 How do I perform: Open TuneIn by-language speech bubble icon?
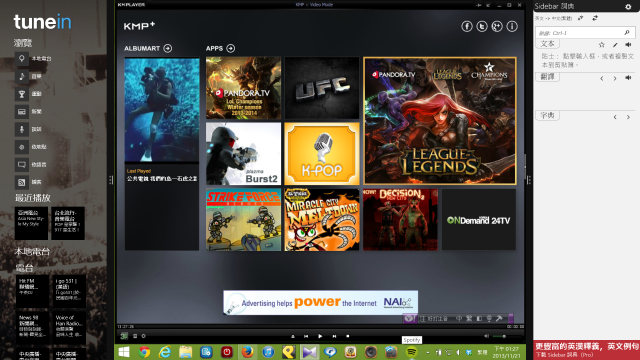[x=22, y=164]
